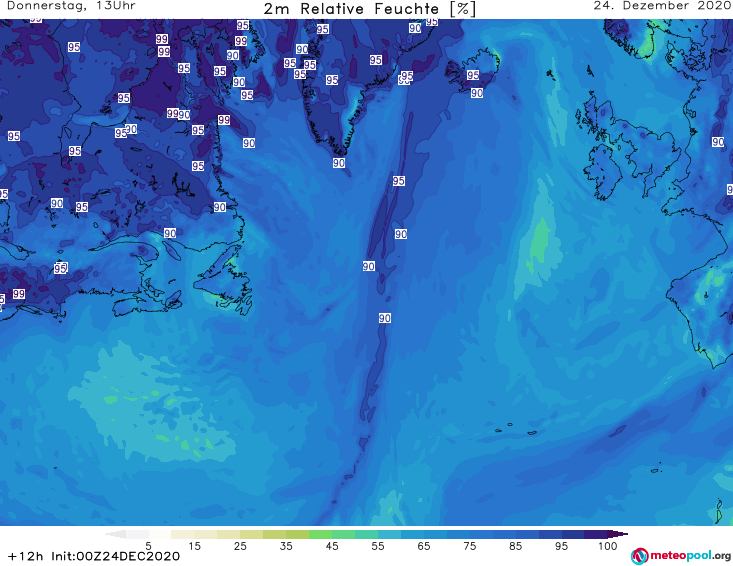Click the meteopool.org logo
The width and height of the screenshot is (733, 566).
pos(681,556)
